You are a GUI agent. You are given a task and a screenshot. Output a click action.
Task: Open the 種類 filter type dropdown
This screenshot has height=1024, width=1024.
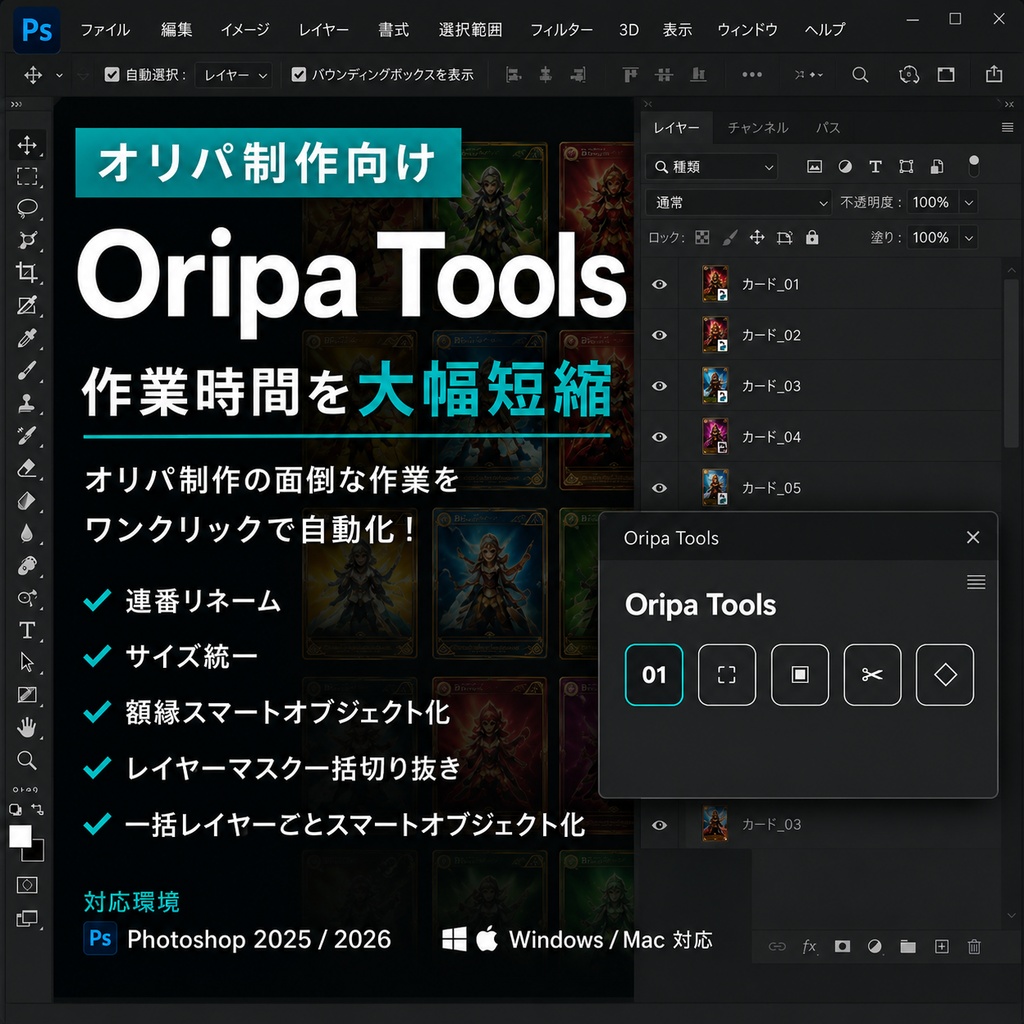point(712,167)
